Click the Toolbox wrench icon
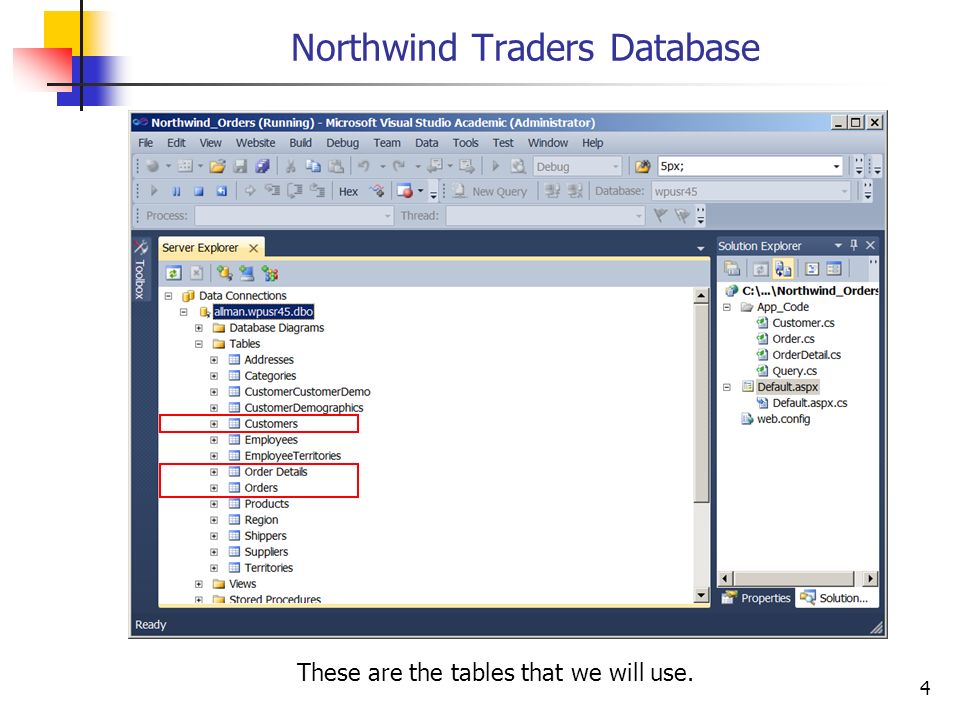The height and width of the screenshot is (720, 960). [140, 247]
